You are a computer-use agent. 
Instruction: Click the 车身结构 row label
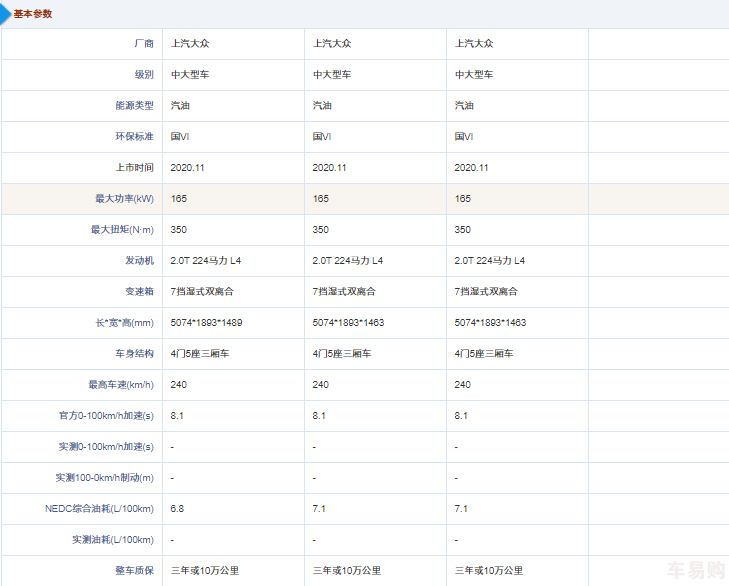(x=135, y=353)
